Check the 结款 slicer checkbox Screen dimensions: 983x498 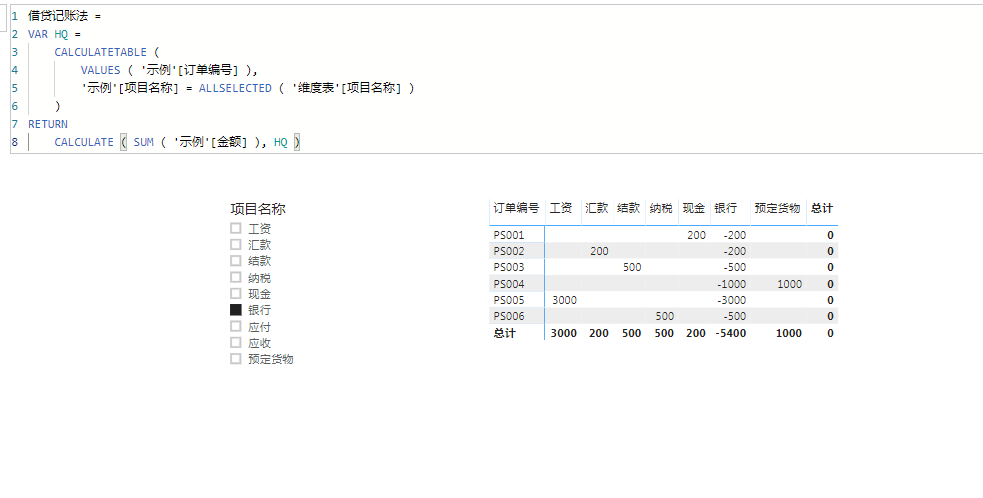point(236,261)
